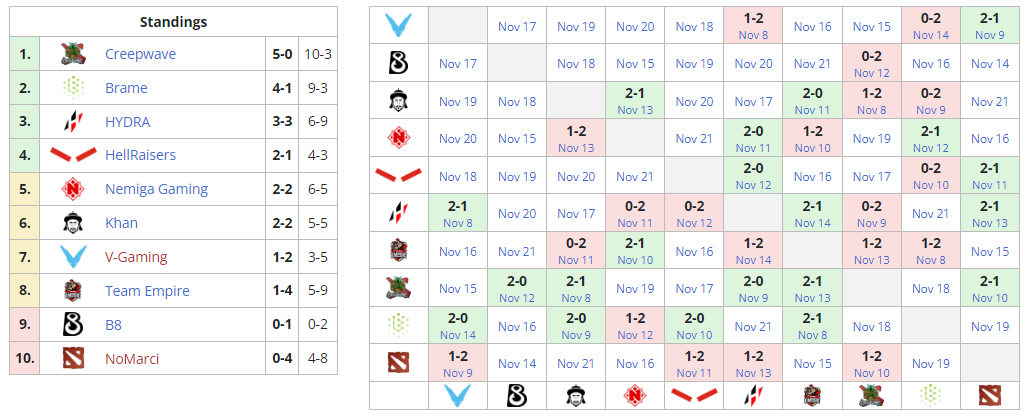Click the B8 team name link
This screenshot has width=1030, height=416.
[x=113, y=324]
